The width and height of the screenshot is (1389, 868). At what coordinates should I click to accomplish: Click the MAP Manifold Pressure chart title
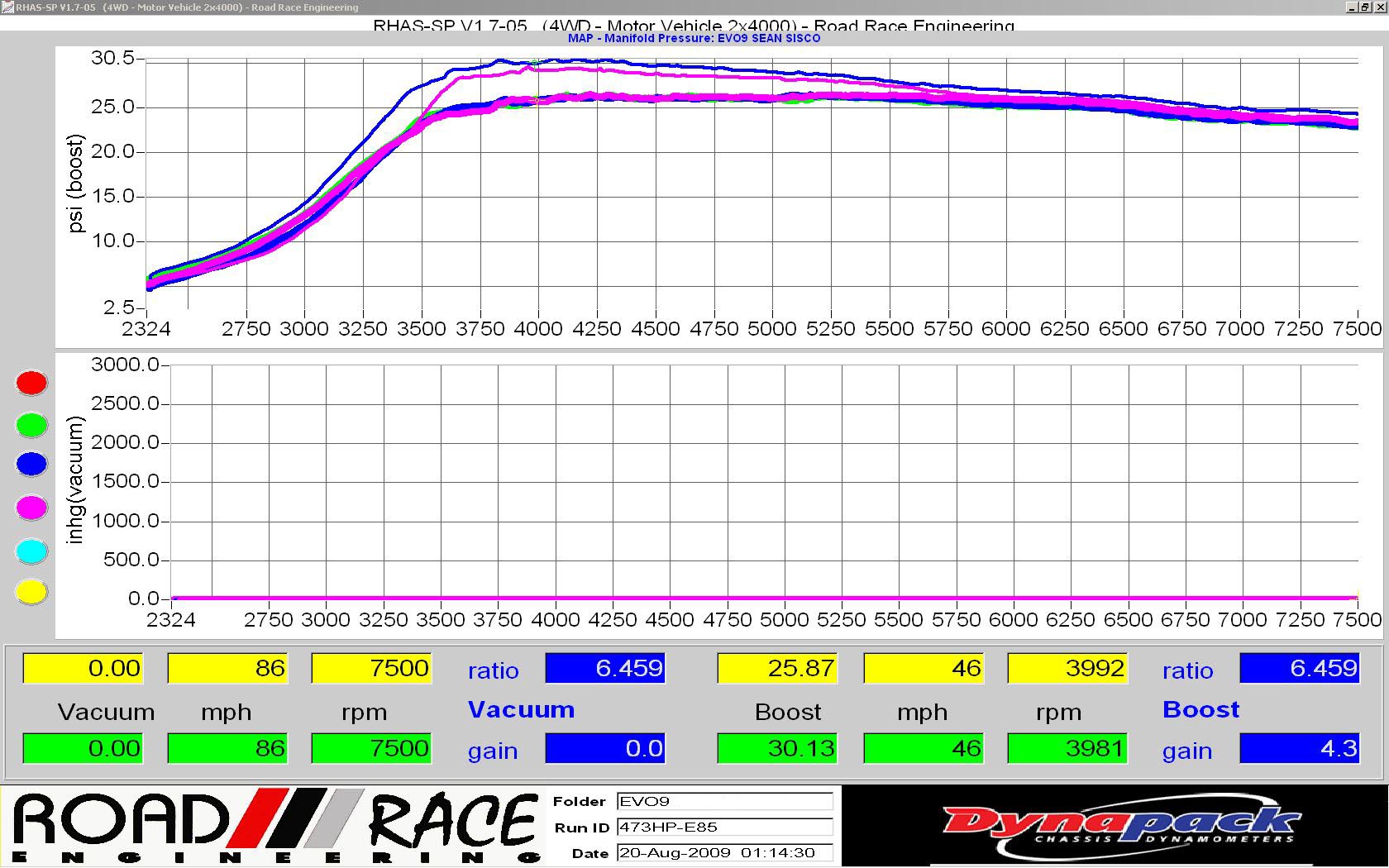694,38
